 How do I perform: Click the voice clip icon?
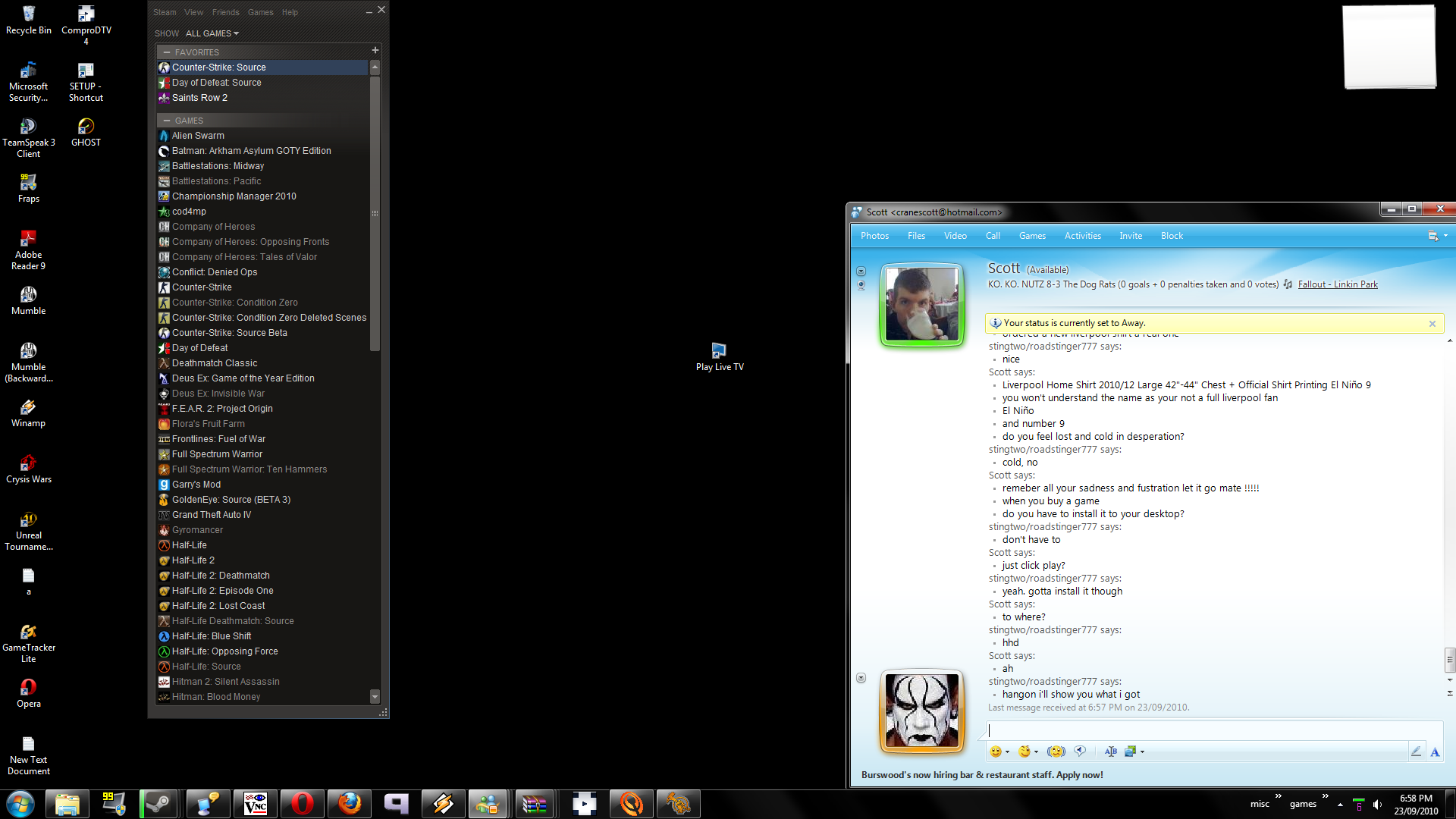tap(1081, 752)
